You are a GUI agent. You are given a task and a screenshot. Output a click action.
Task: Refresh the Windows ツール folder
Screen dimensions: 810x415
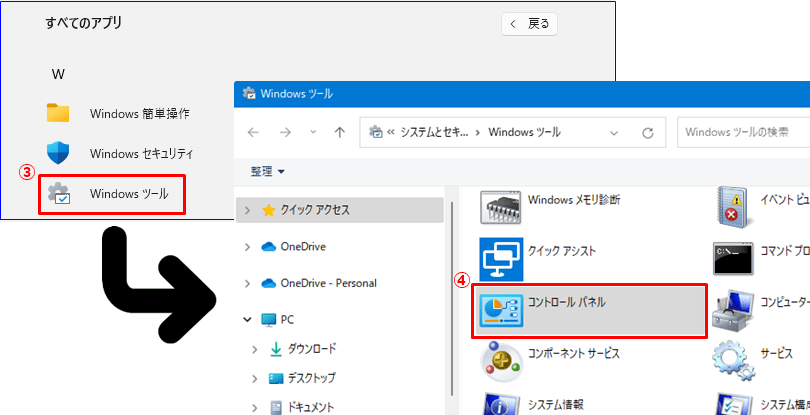tap(648, 133)
